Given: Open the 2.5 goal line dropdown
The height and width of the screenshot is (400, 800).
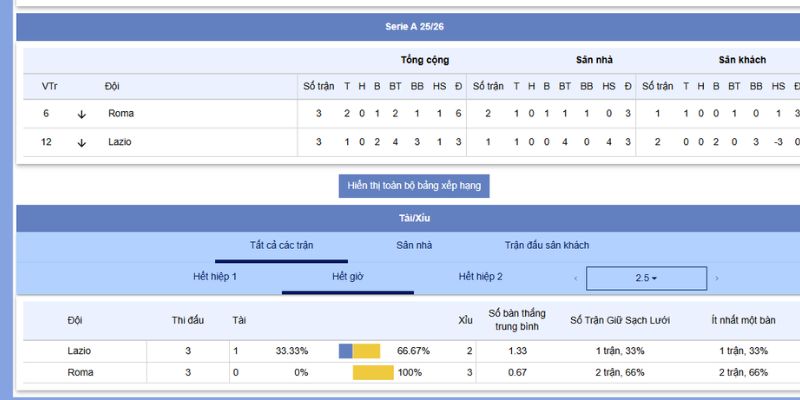Looking at the screenshot, I should (646, 278).
